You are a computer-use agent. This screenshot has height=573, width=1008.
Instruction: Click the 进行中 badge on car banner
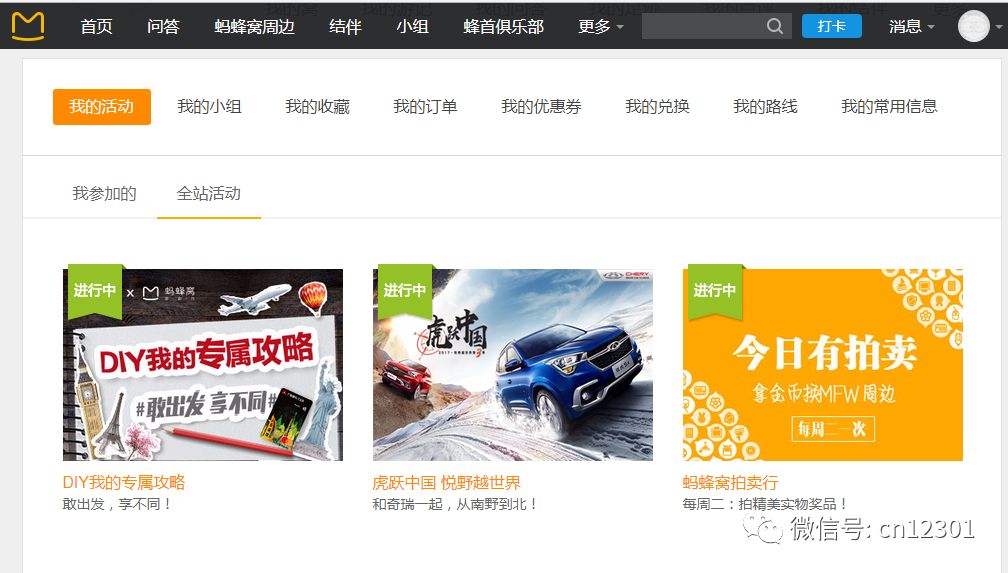click(x=404, y=291)
